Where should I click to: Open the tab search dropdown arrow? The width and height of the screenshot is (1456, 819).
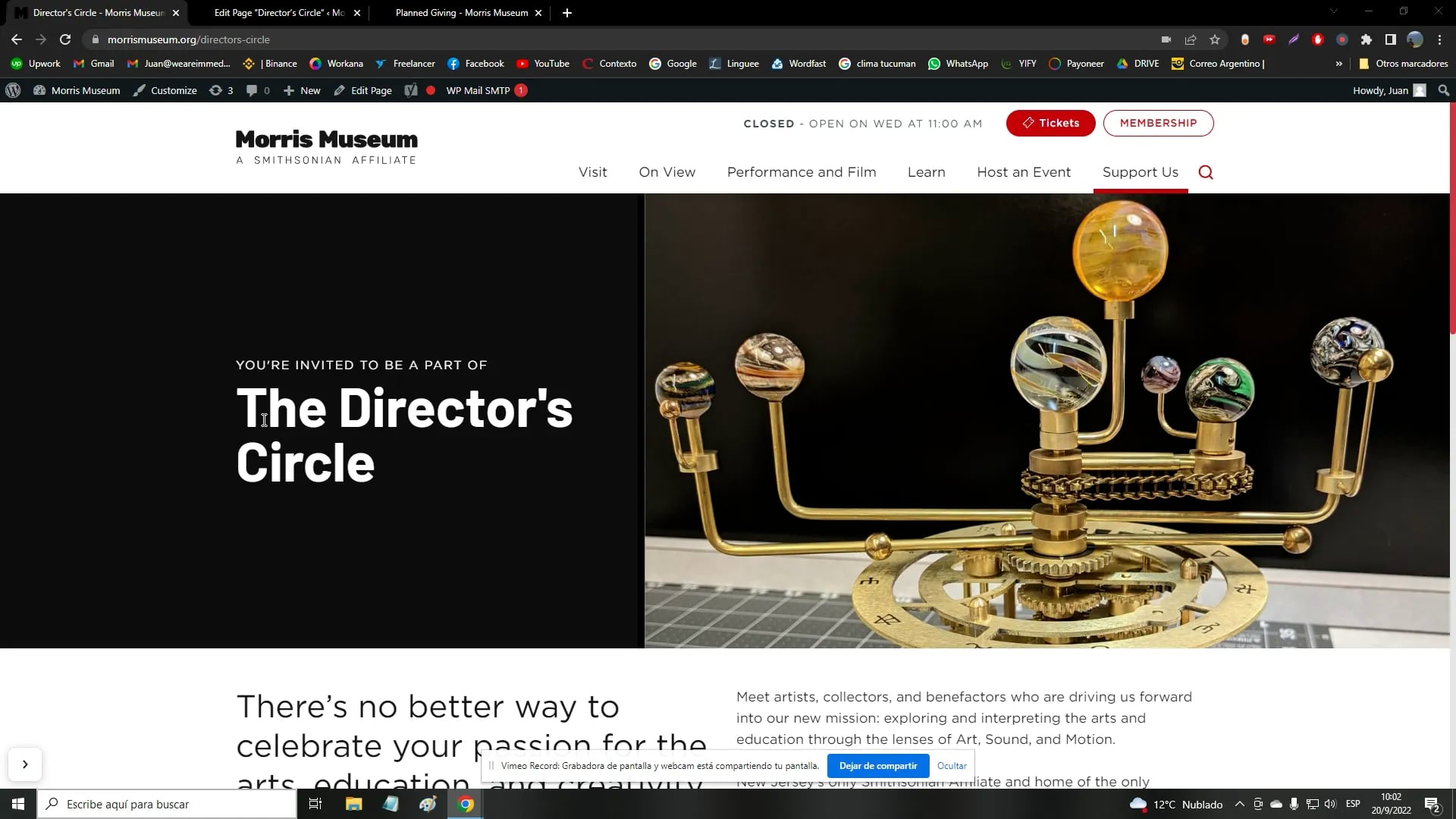click(x=1333, y=11)
